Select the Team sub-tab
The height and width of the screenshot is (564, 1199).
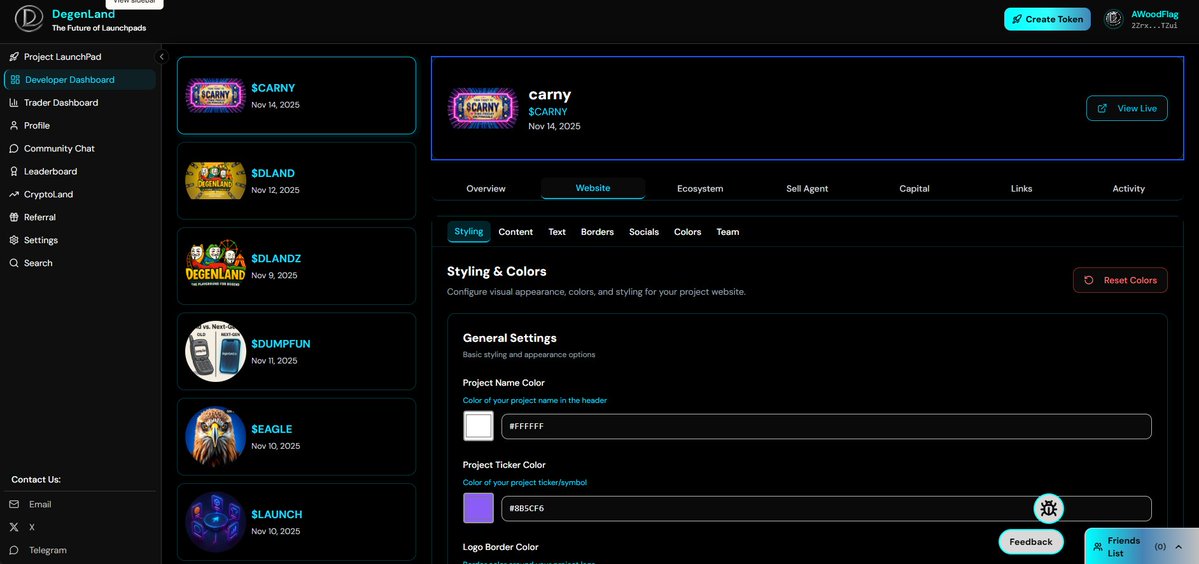tap(727, 232)
